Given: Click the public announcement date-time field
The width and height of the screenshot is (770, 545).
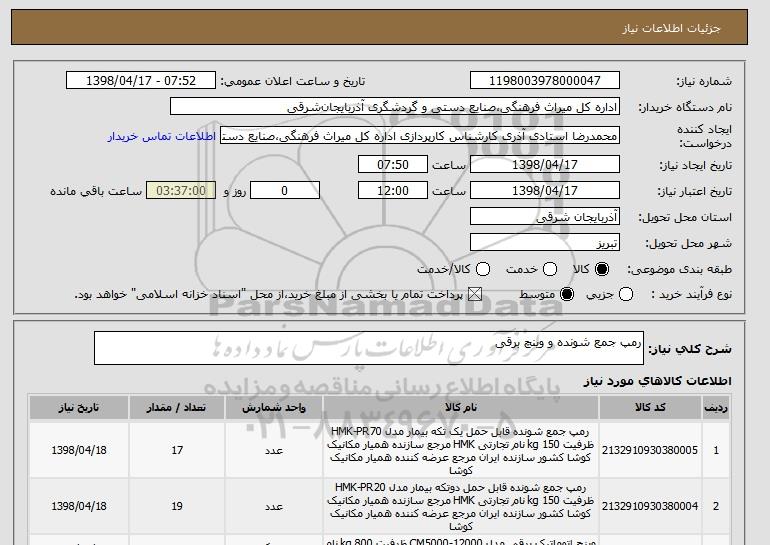Looking at the screenshot, I should [141, 81].
